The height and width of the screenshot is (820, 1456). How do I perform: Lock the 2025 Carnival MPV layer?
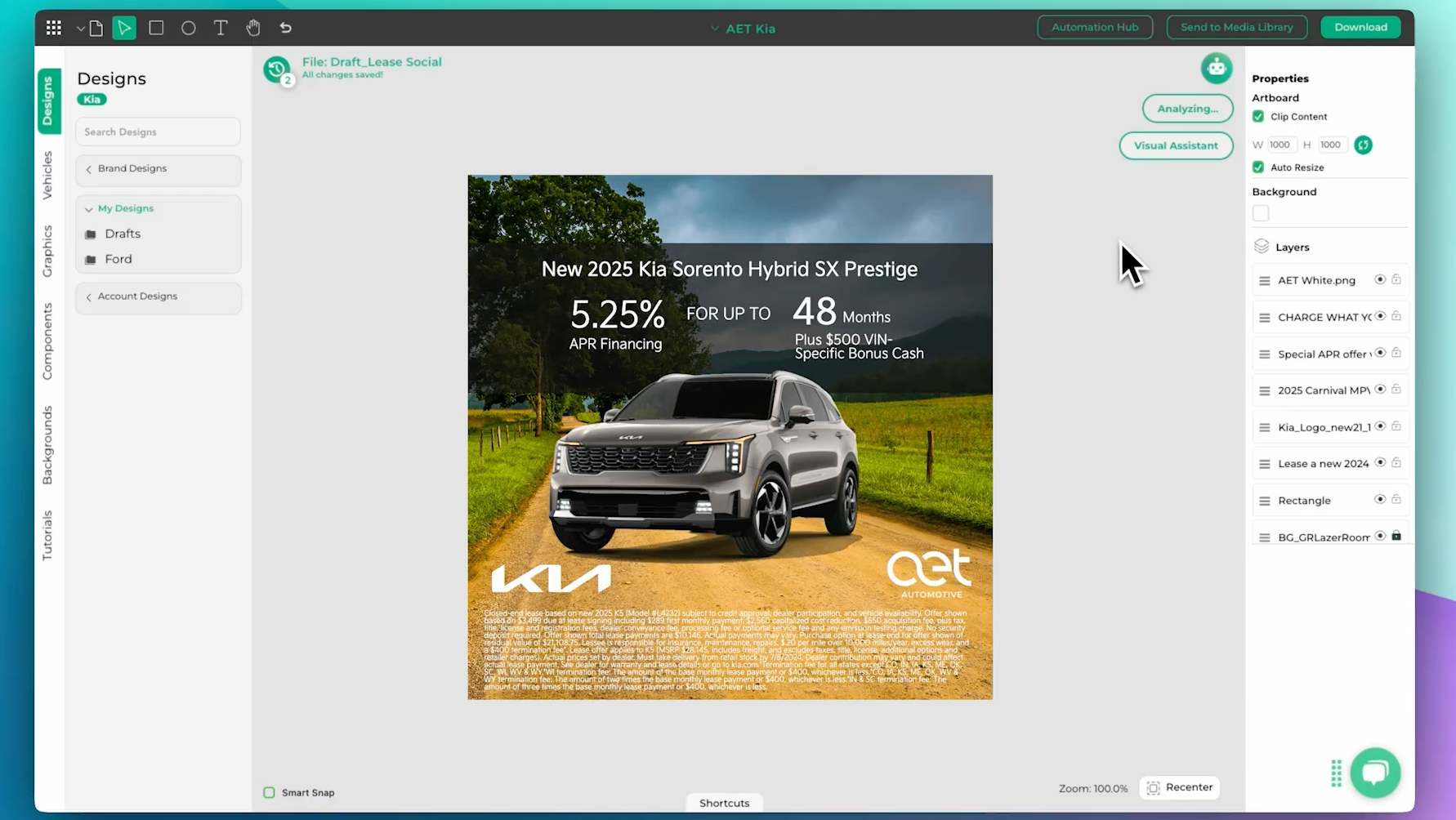click(x=1396, y=390)
